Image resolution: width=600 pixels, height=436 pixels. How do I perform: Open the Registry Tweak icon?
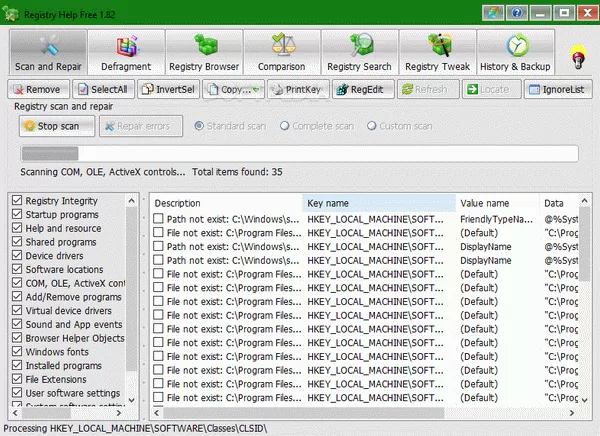point(440,45)
